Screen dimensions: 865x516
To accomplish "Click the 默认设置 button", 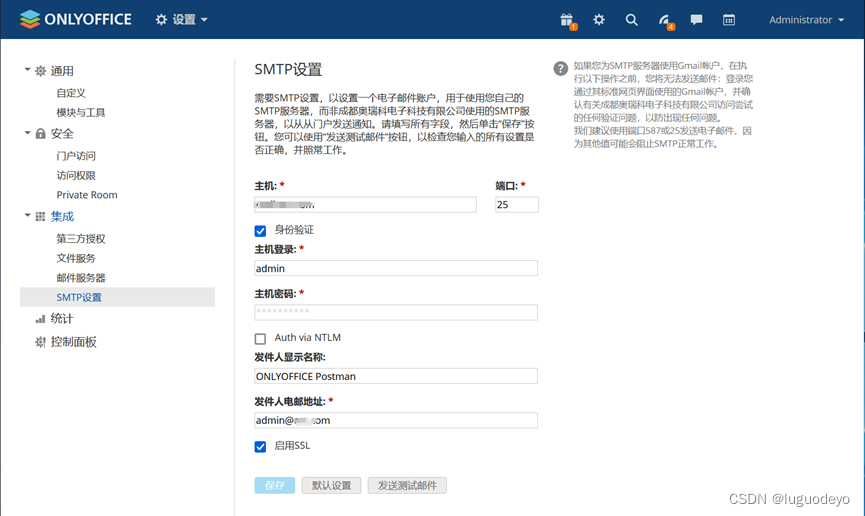I will (x=331, y=486).
